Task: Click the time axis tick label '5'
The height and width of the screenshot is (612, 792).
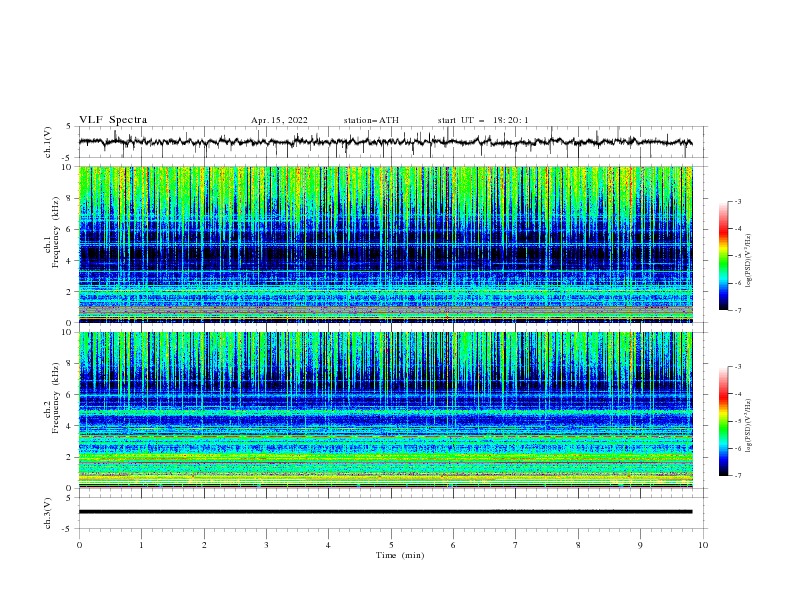Action: [391, 545]
